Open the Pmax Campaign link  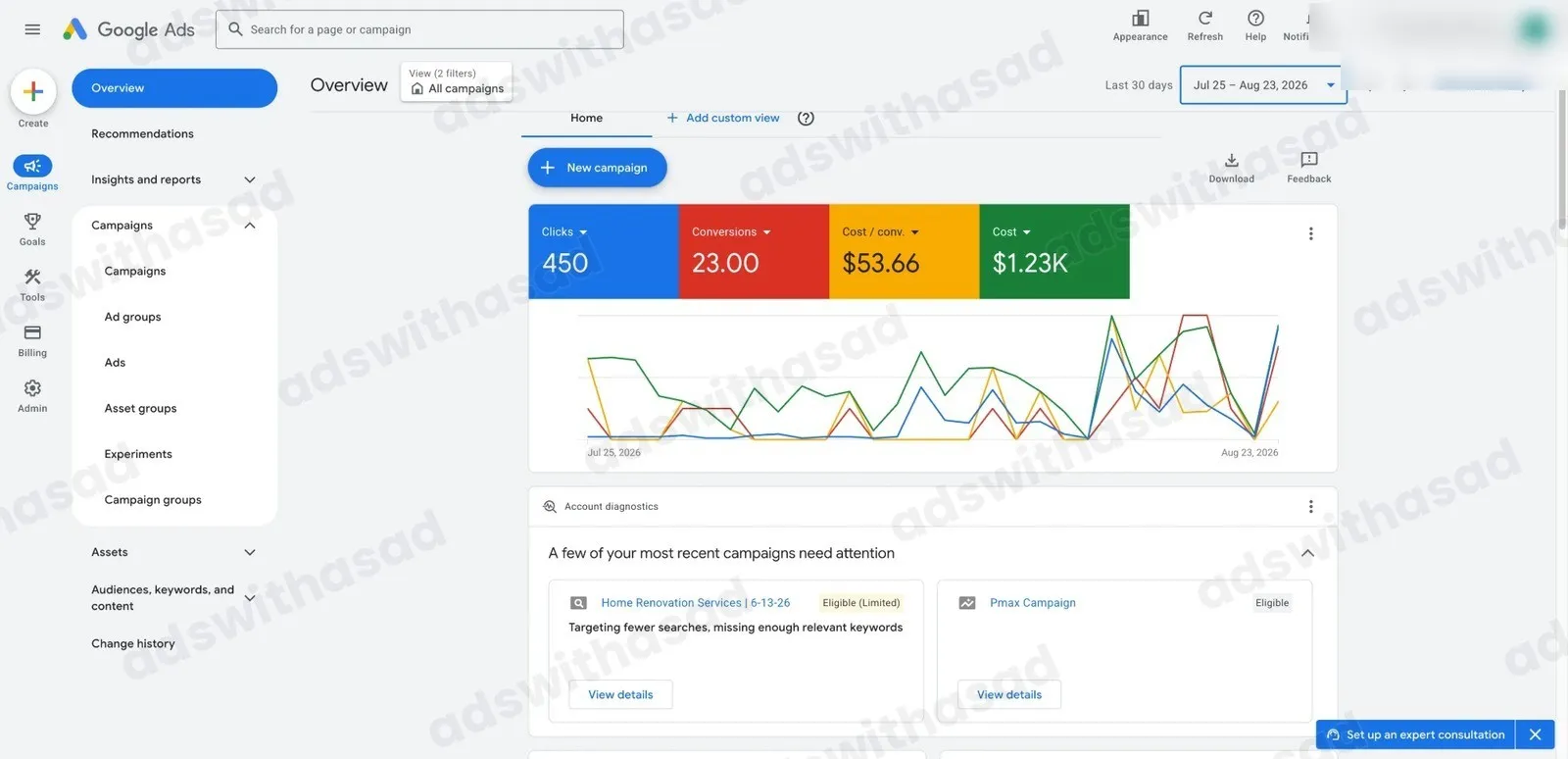pos(1033,603)
